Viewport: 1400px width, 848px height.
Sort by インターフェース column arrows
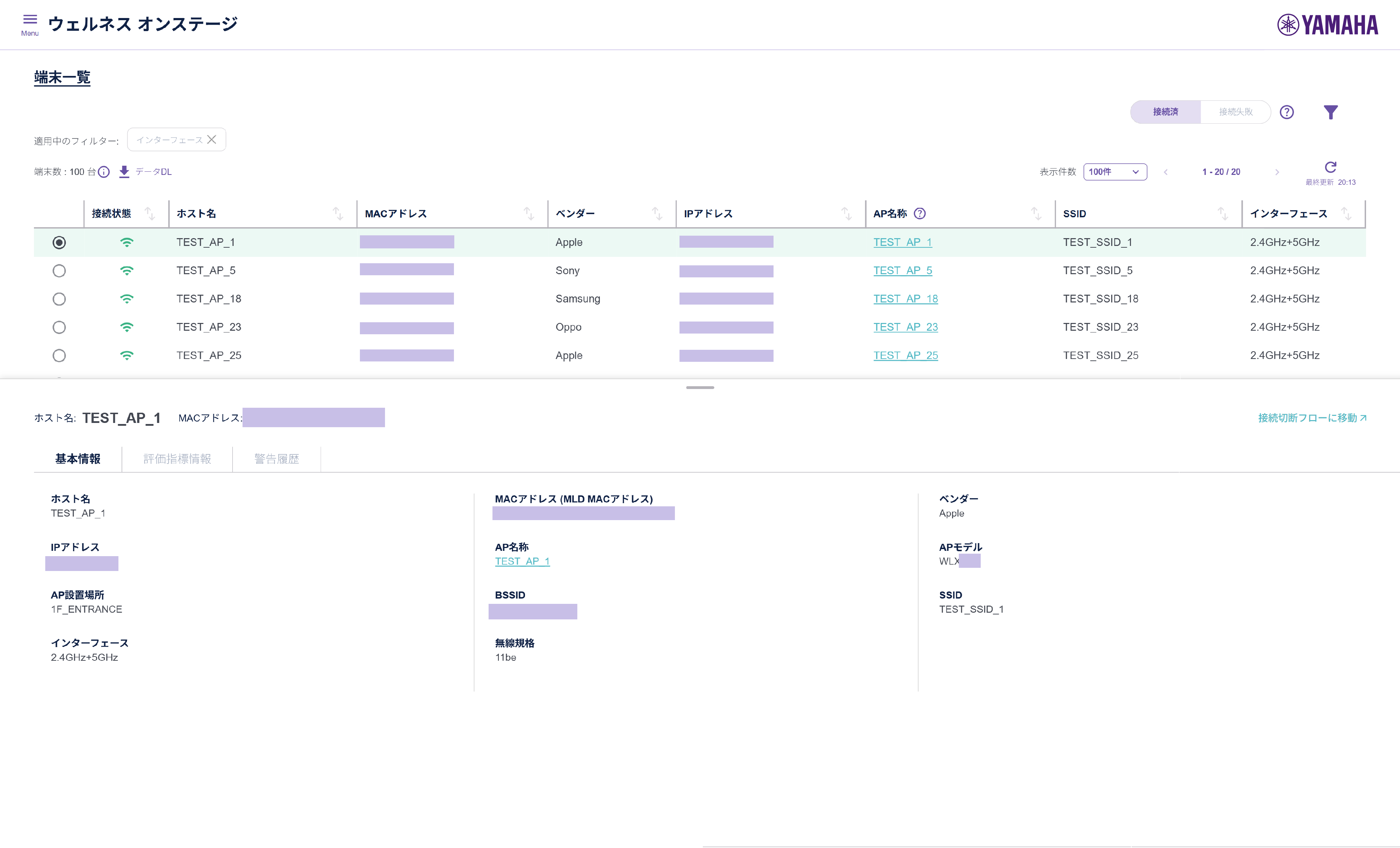(x=1346, y=213)
